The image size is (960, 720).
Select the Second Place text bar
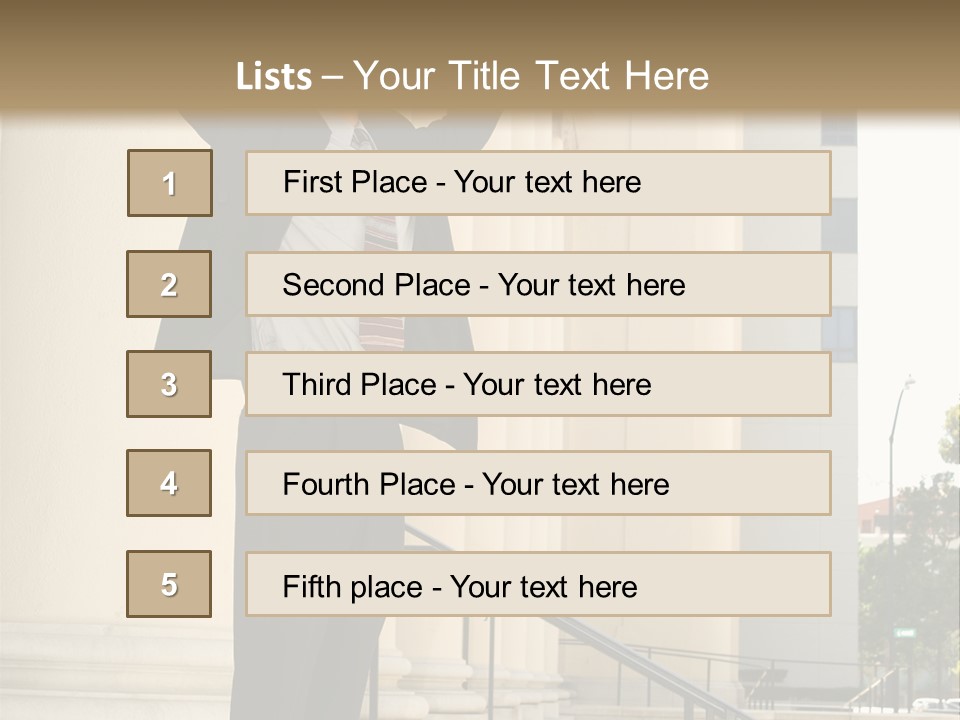[x=538, y=284]
